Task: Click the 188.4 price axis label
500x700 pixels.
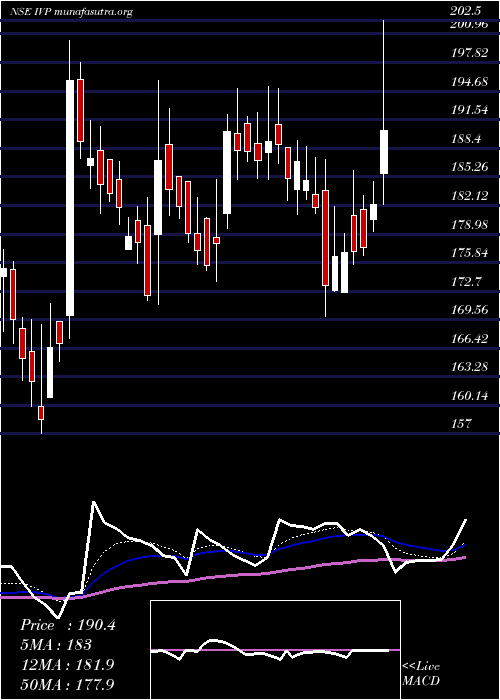Action: click(x=465, y=139)
